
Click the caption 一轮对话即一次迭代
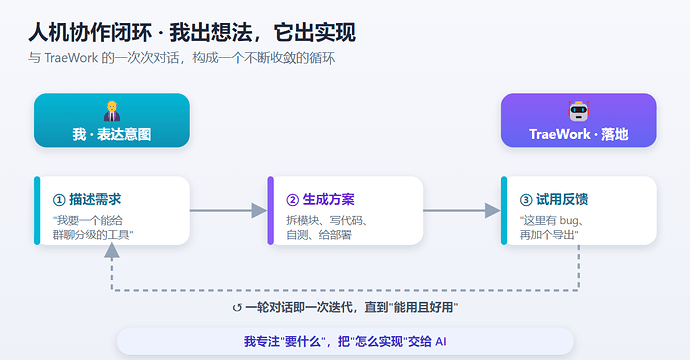click(x=352, y=307)
